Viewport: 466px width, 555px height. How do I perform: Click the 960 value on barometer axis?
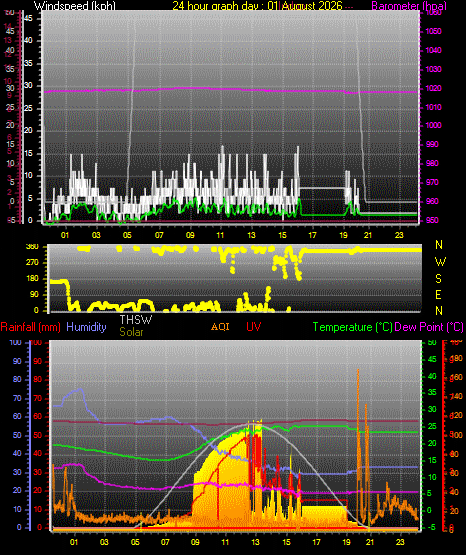pyautogui.click(x=432, y=201)
